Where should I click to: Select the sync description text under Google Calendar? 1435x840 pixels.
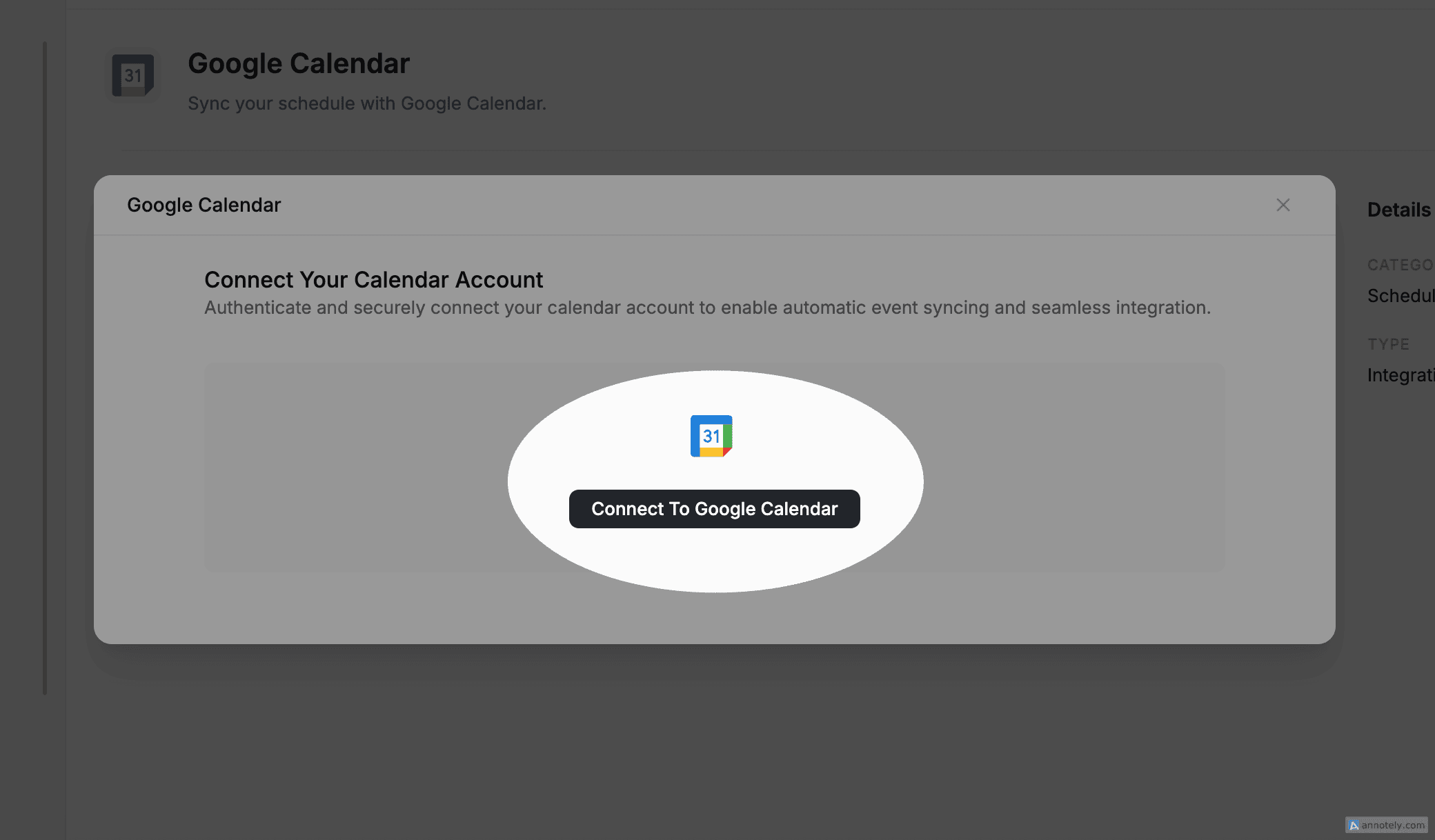367,103
